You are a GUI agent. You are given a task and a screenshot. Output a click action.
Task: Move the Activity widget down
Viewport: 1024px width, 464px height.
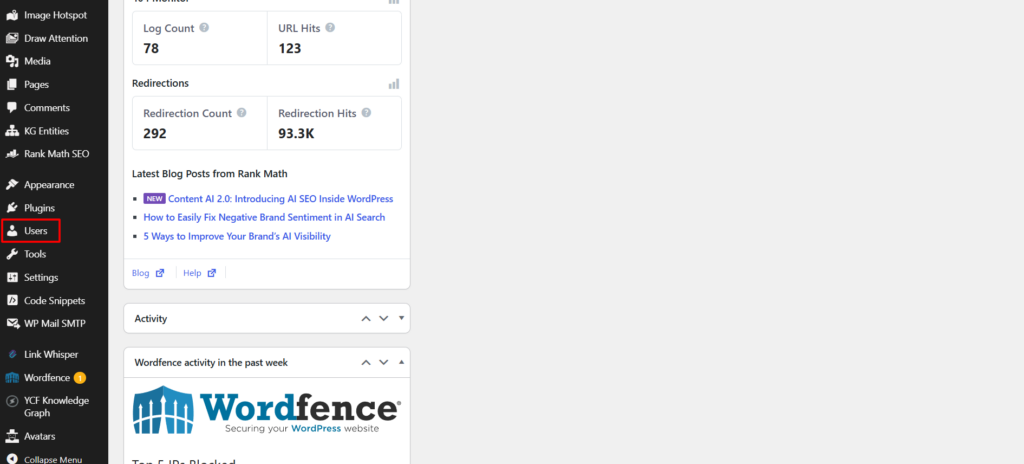point(384,319)
